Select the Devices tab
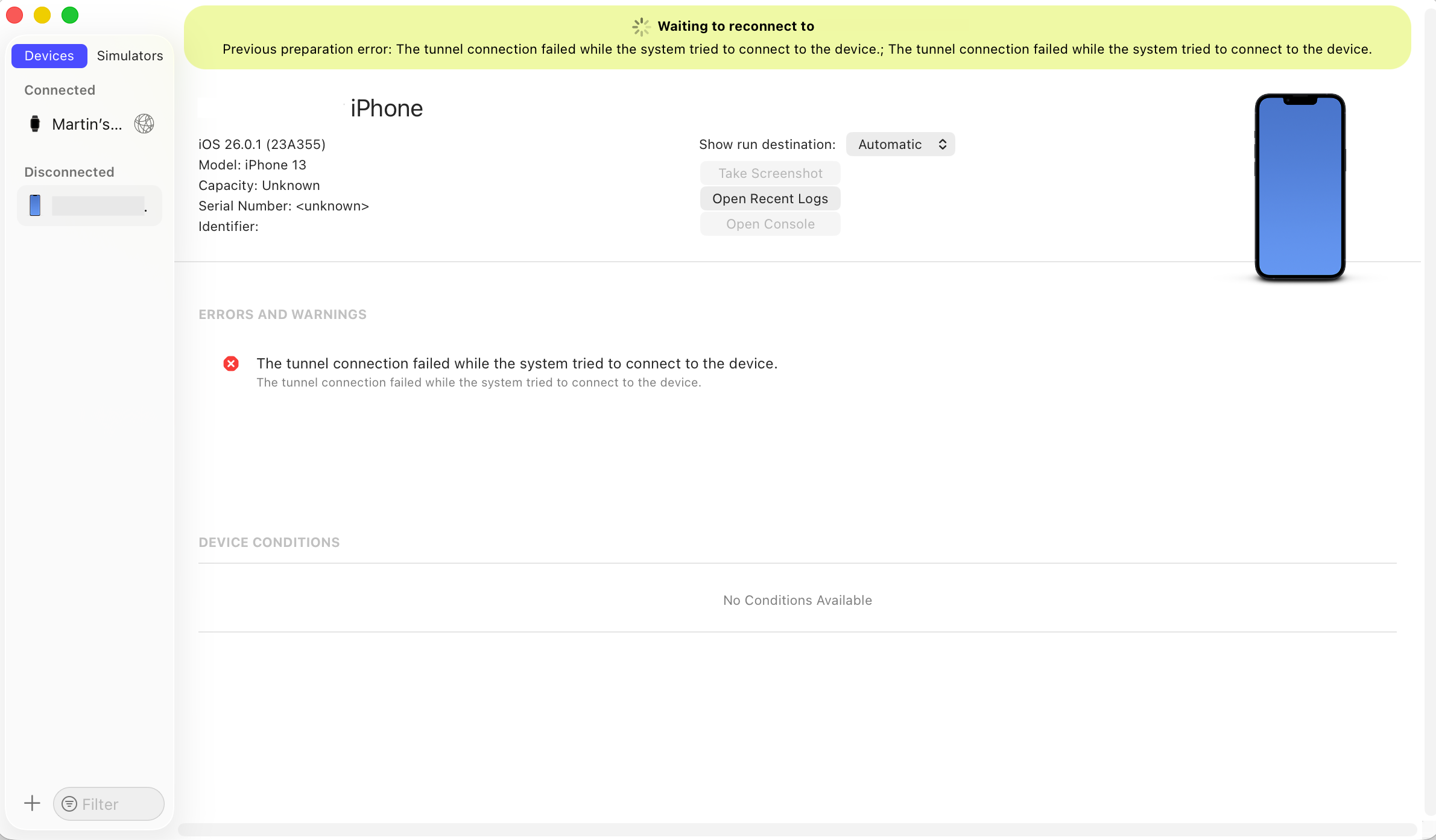The height and width of the screenshot is (840, 1436). tap(49, 55)
